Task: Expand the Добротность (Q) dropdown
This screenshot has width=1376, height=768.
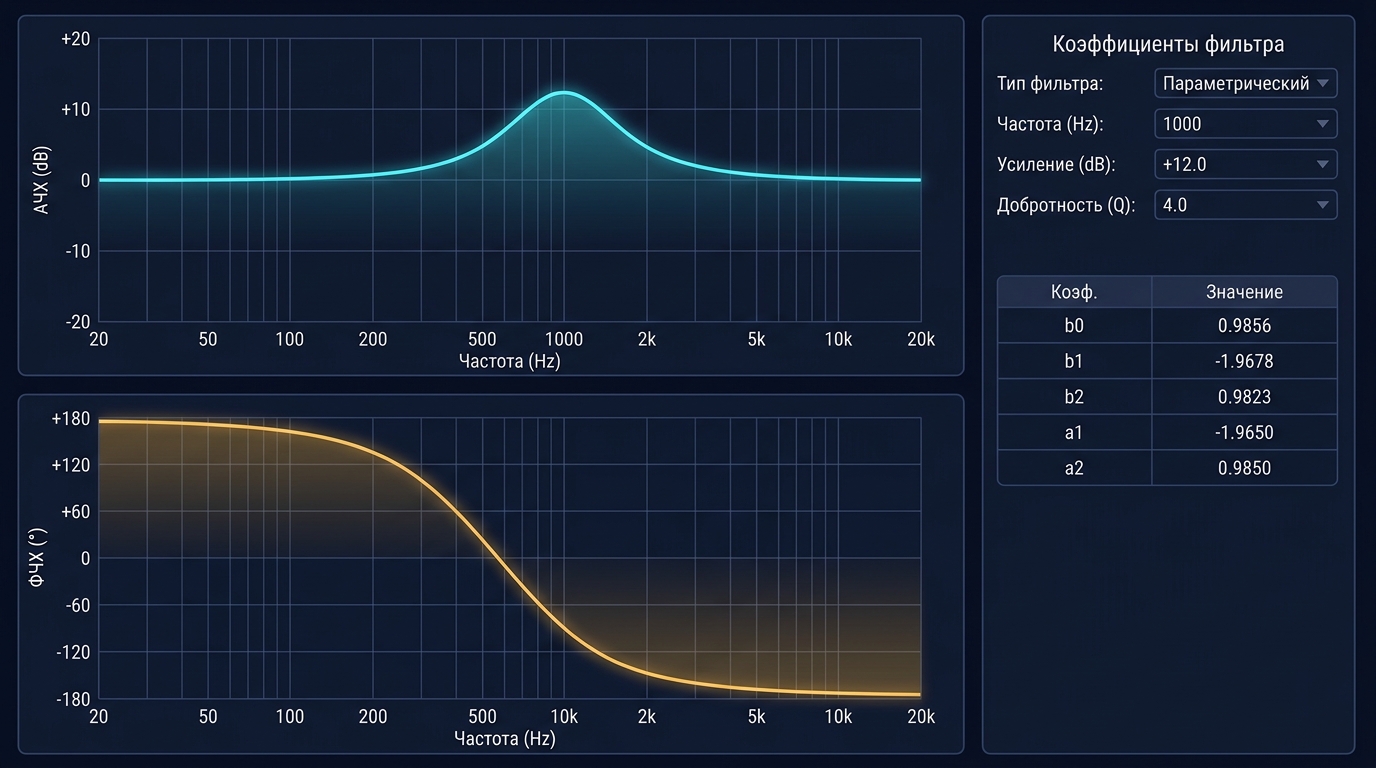Action: coord(1245,204)
